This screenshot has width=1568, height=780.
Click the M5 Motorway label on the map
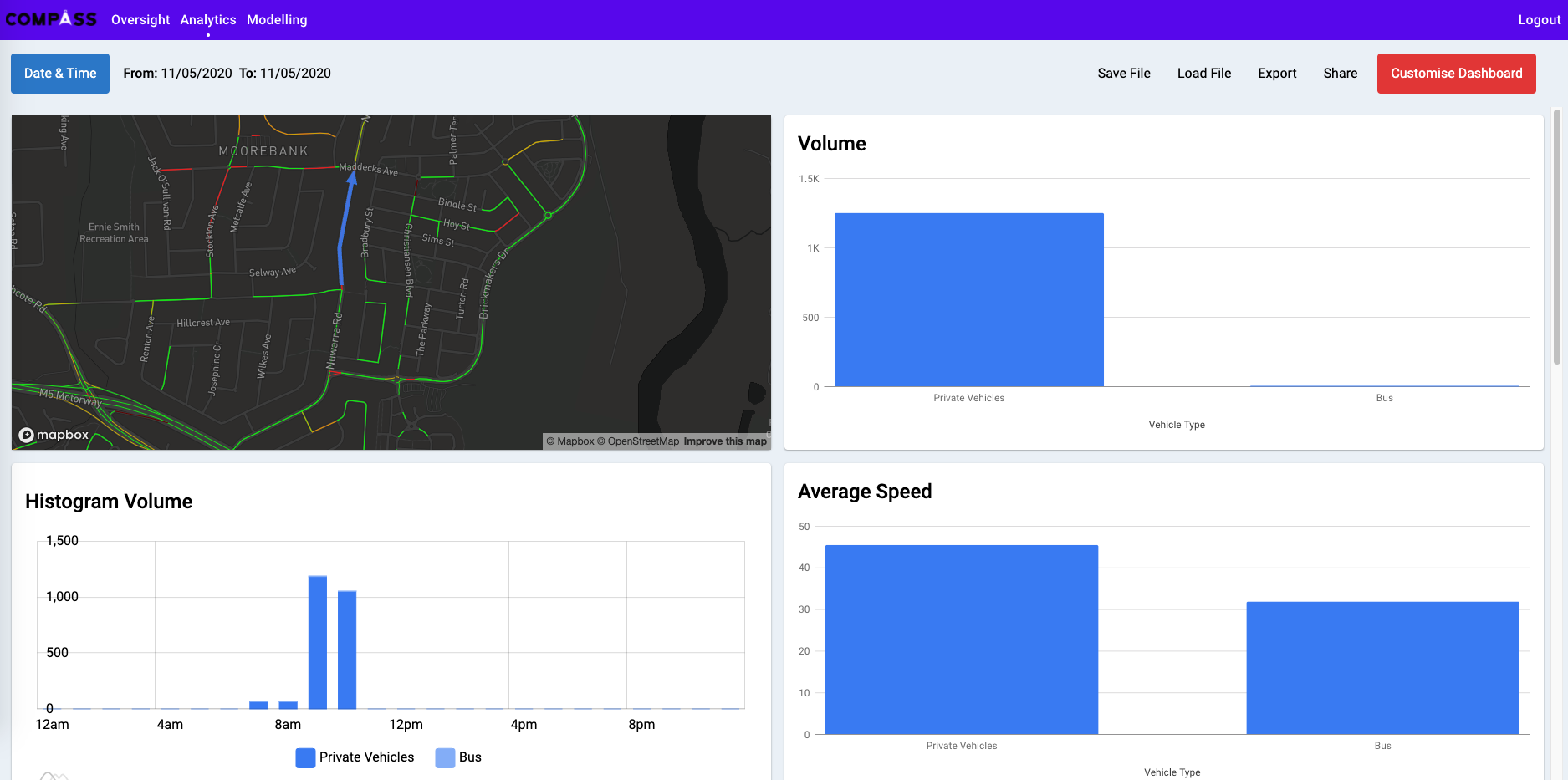(70, 397)
